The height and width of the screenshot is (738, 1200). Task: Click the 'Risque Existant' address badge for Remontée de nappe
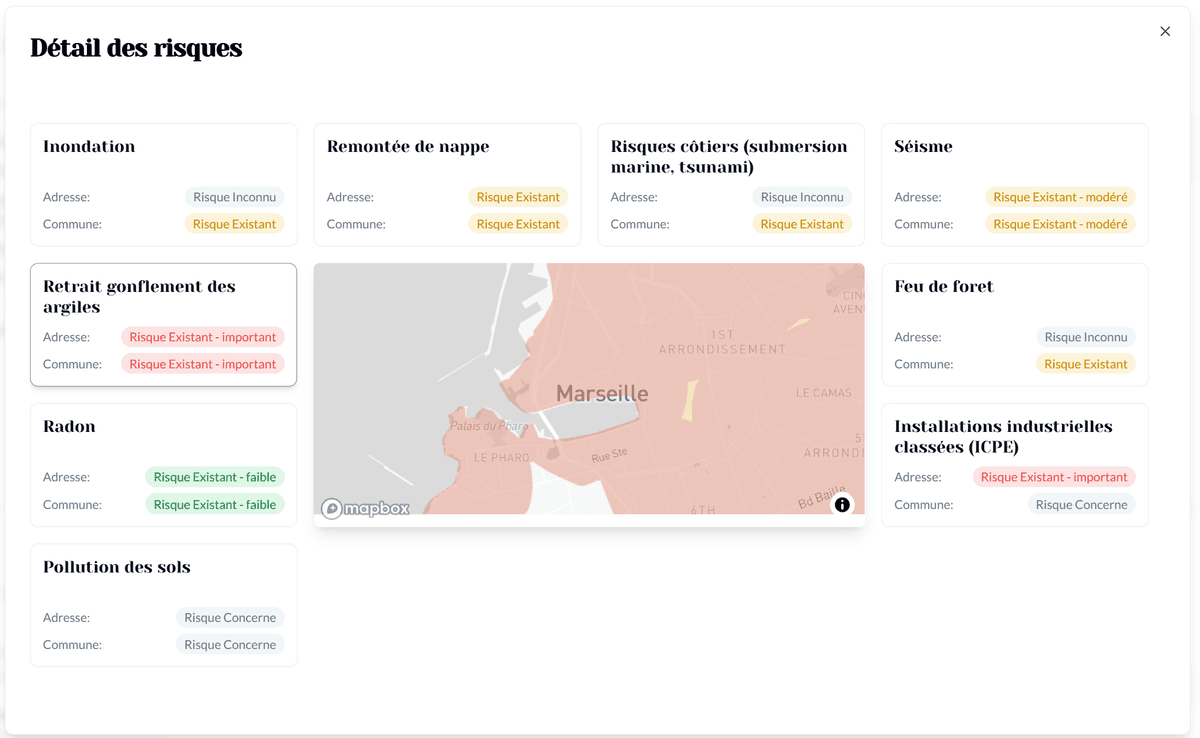(518, 197)
